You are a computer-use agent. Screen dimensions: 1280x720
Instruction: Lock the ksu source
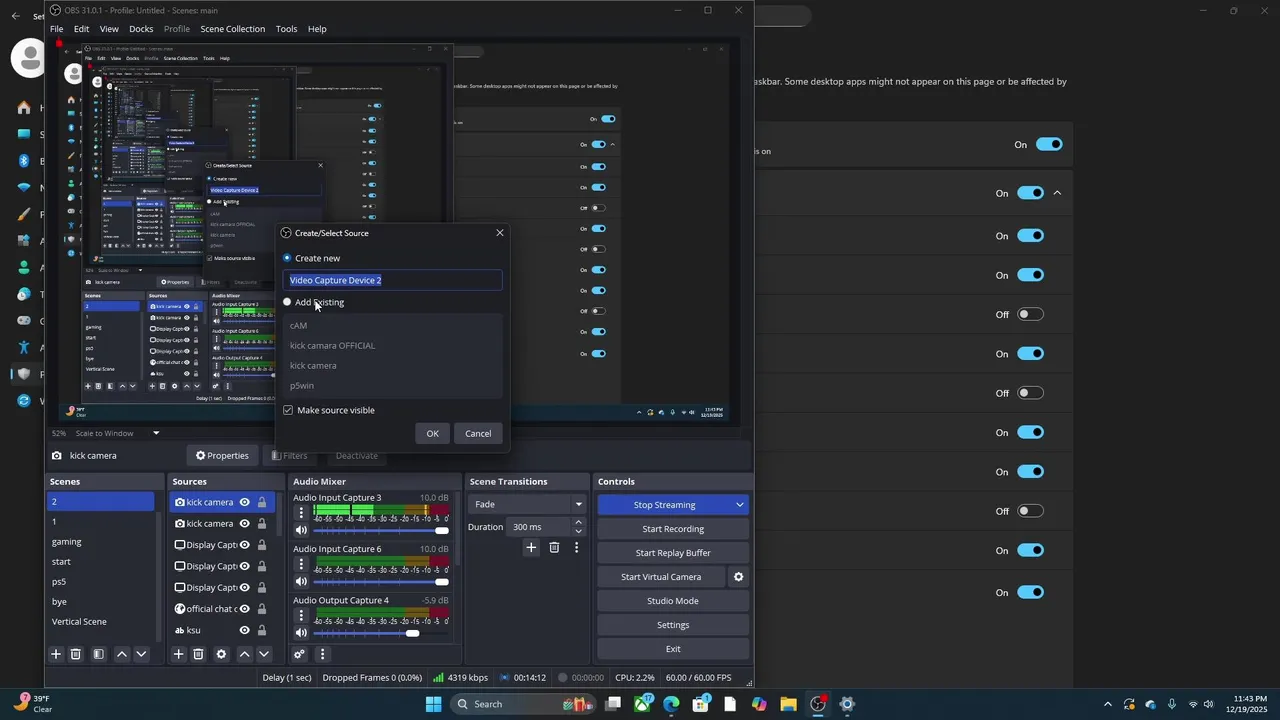pyautogui.click(x=262, y=630)
